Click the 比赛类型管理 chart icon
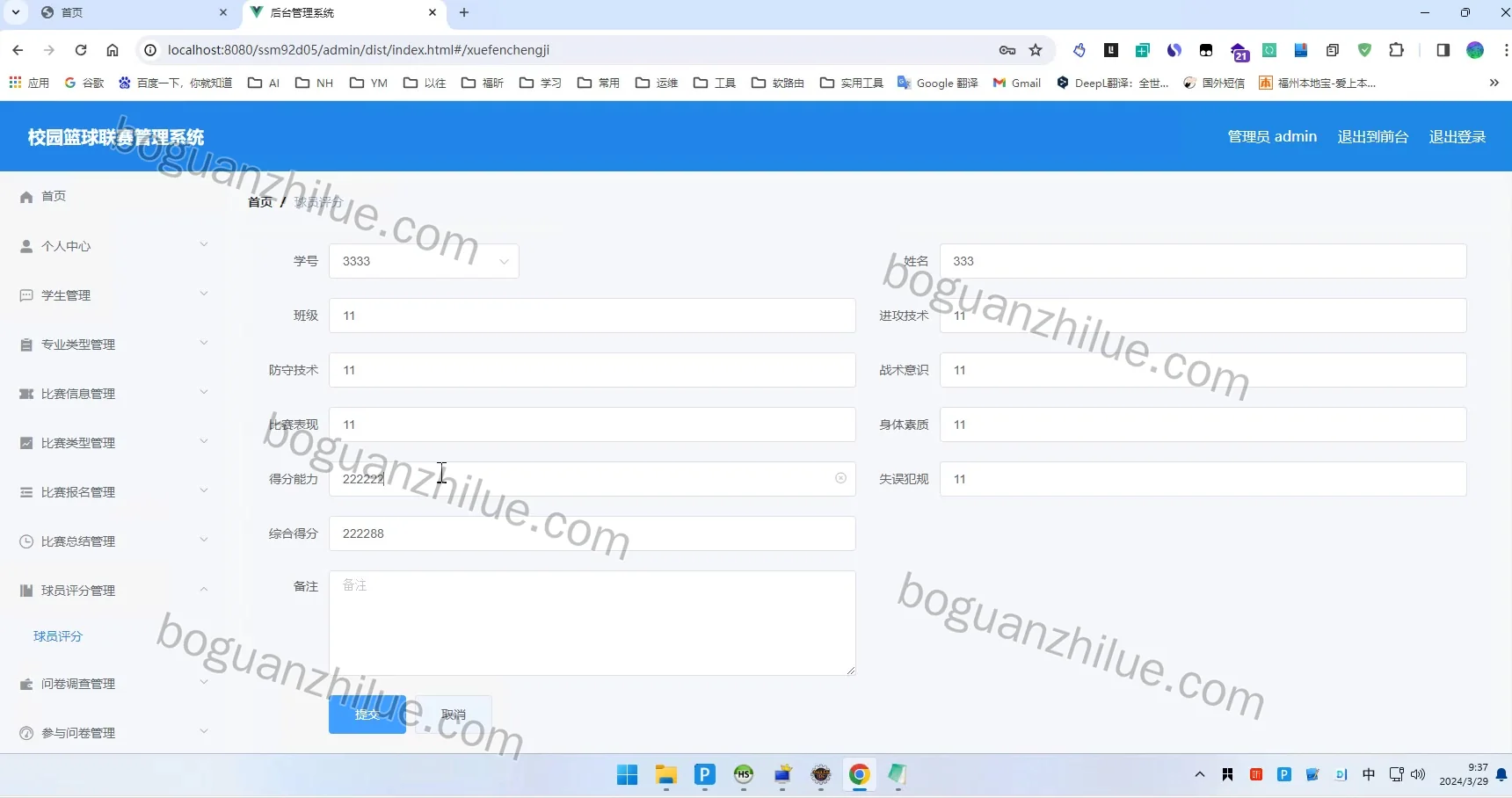 (x=26, y=444)
